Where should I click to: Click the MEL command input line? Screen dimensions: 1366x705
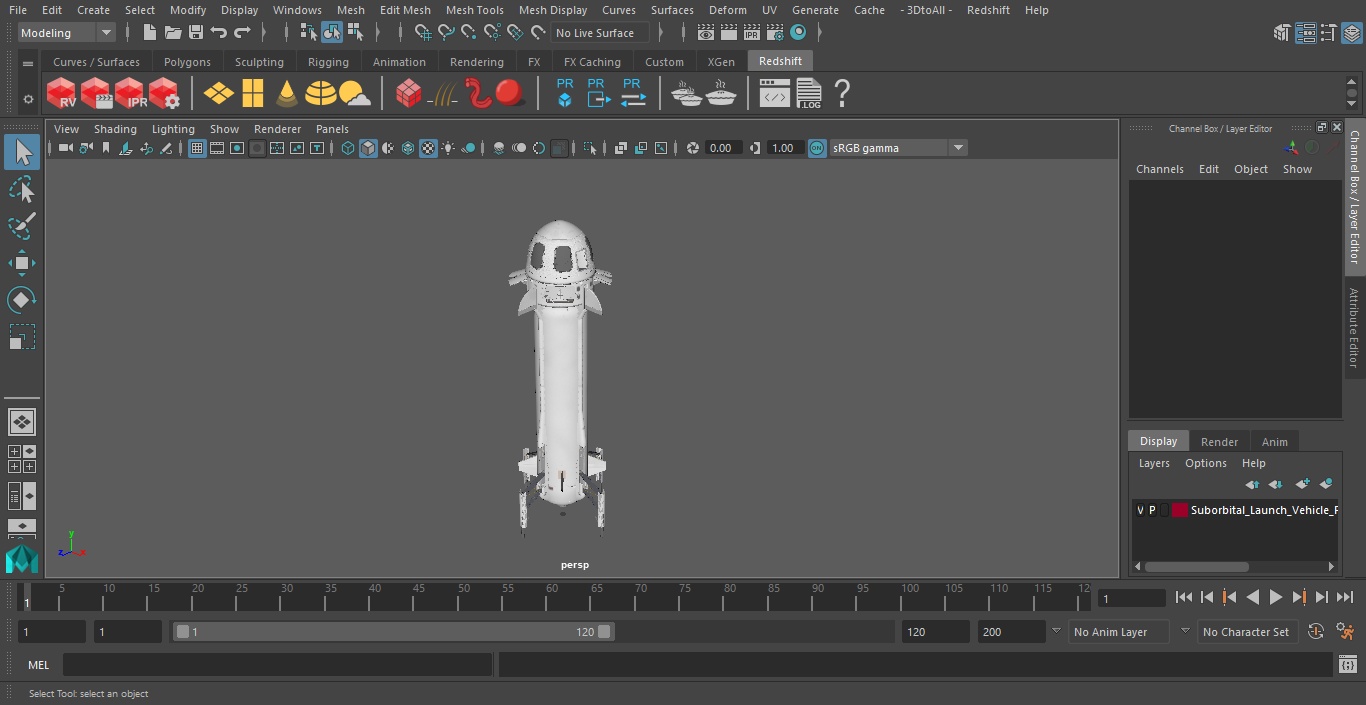click(x=277, y=665)
